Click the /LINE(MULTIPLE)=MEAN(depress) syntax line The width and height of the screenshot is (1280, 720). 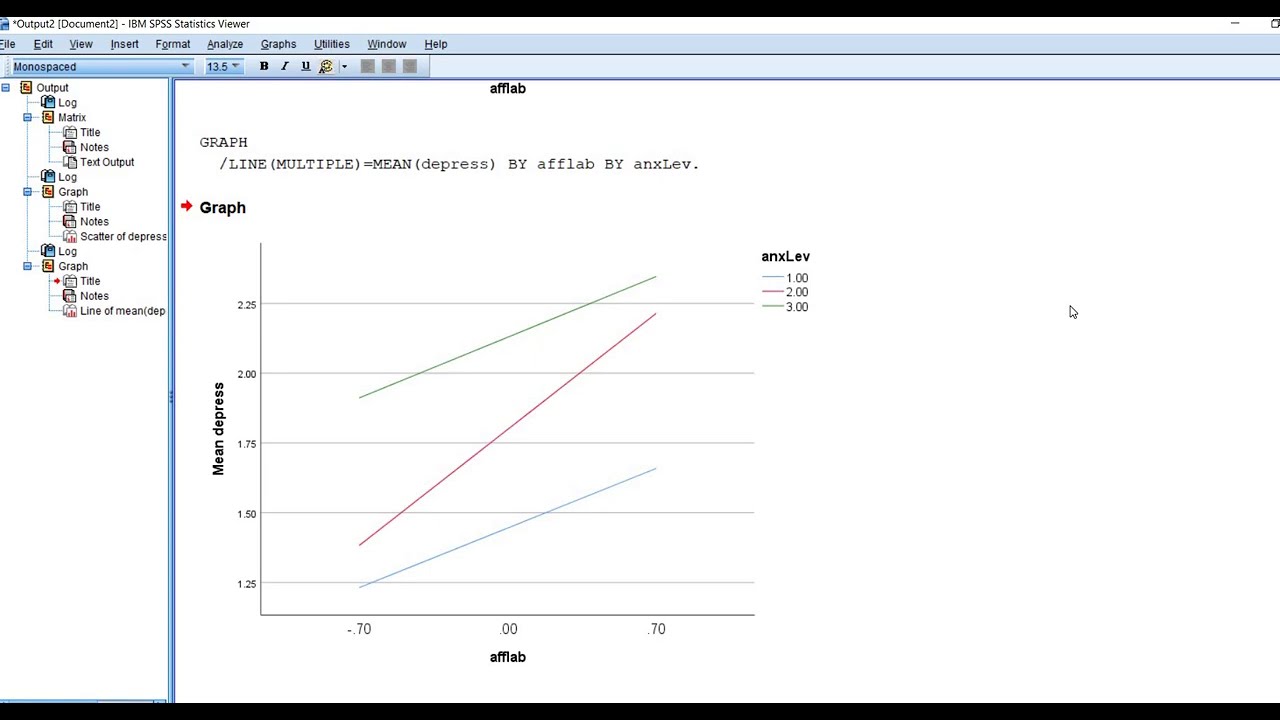point(459,164)
